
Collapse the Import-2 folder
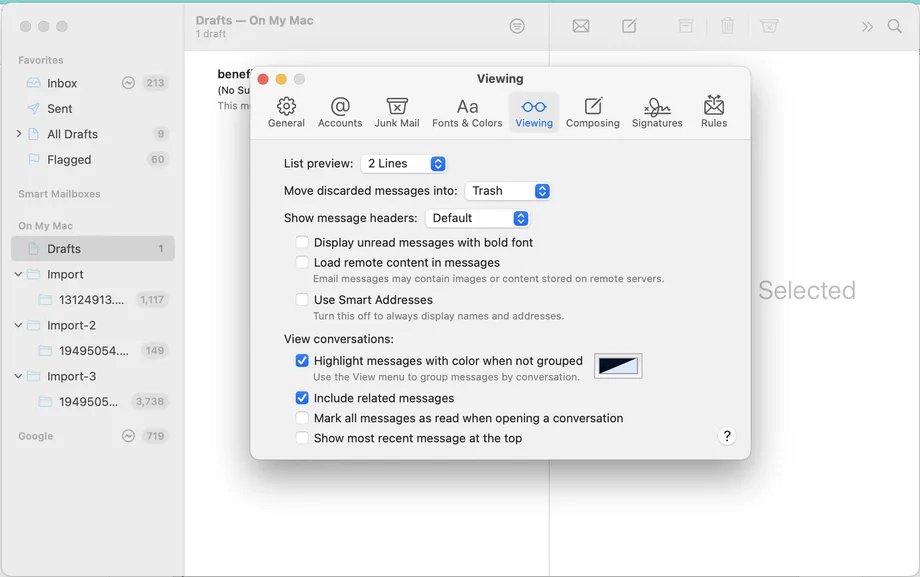click(19, 325)
